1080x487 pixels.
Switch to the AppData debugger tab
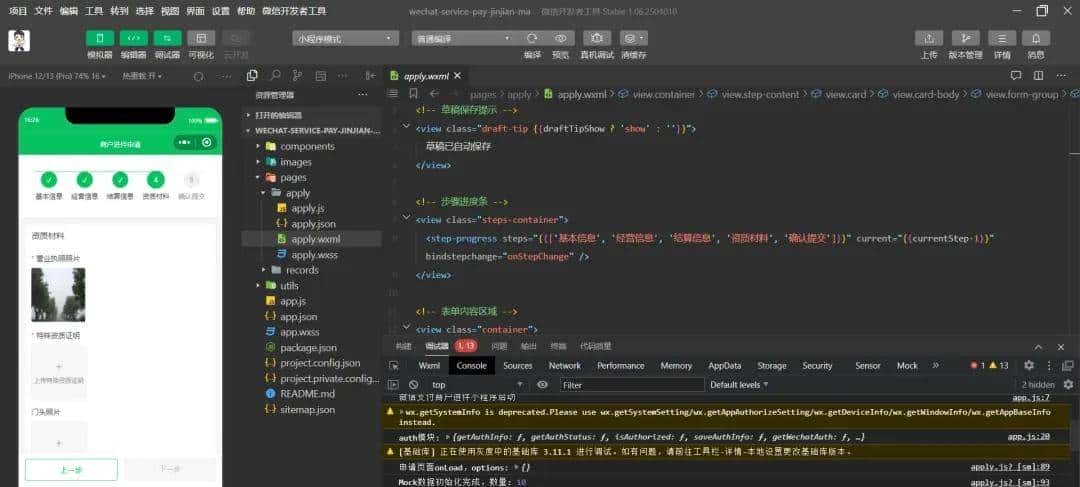725,366
